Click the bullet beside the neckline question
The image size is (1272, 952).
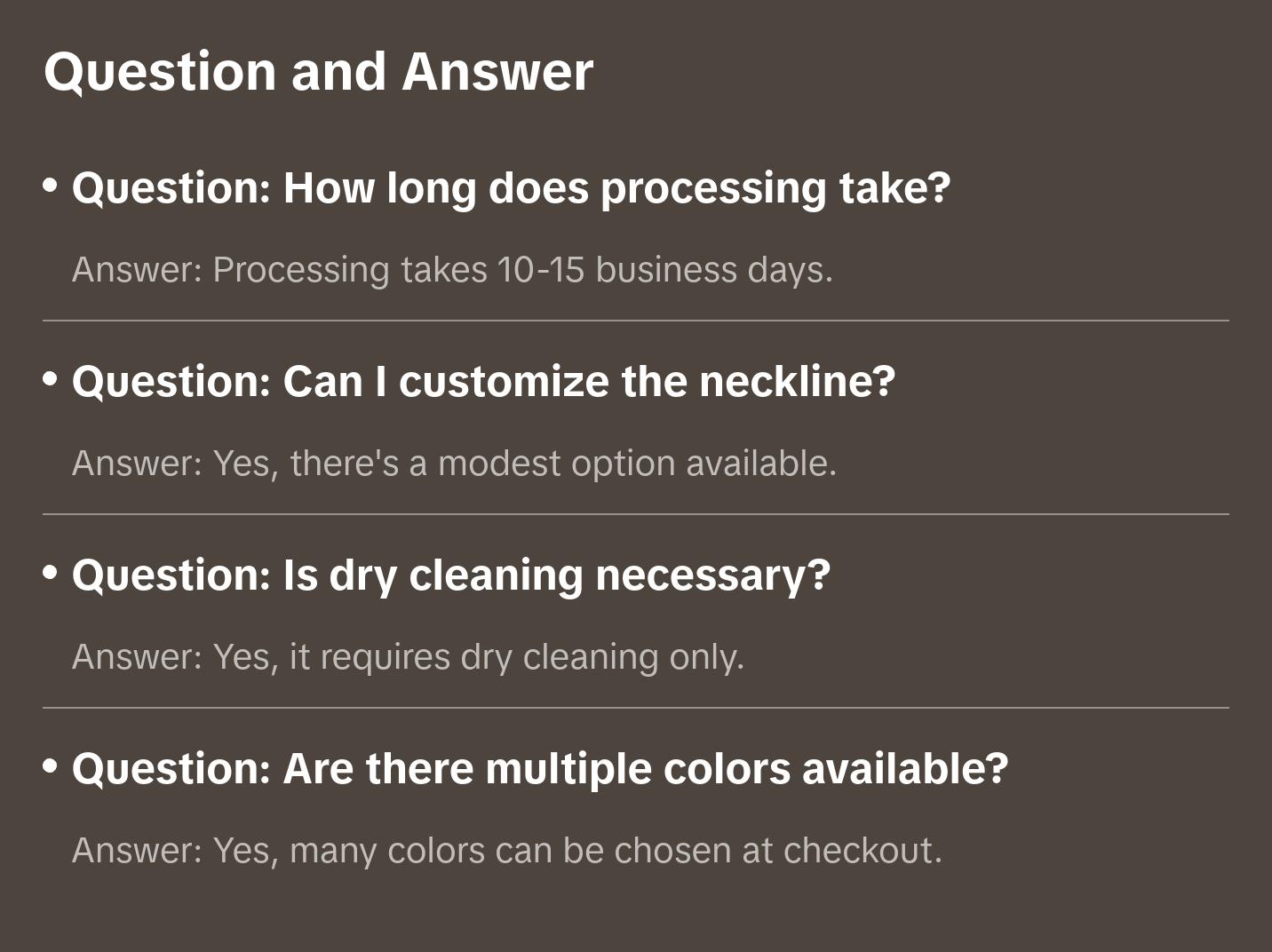51,379
